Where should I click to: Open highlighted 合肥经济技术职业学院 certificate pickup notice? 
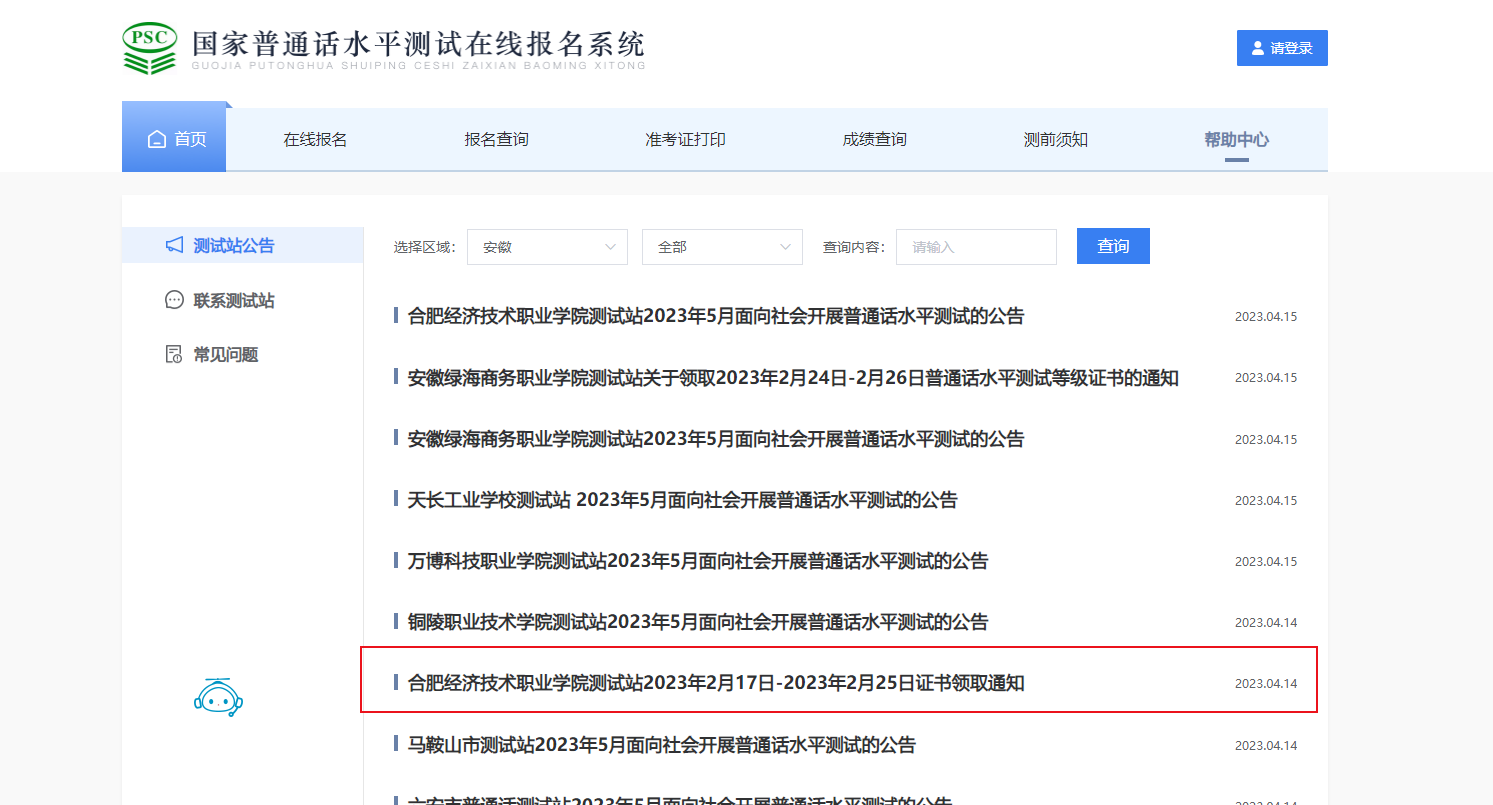pos(716,684)
